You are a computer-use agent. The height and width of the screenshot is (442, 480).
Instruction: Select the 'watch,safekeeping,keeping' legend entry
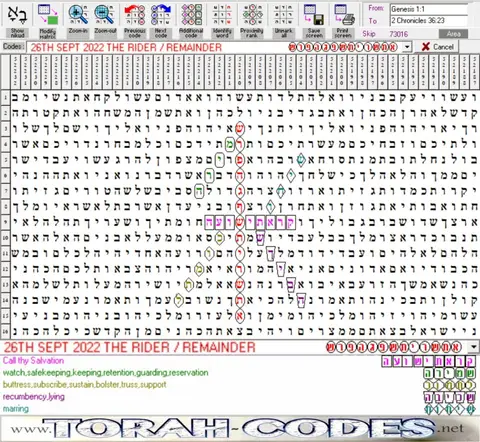tap(105, 373)
